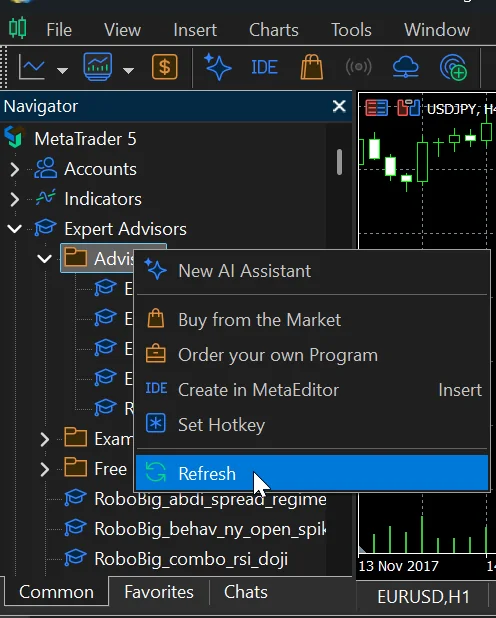Choose Create in MetaEditor
This screenshot has height=618, width=496.
point(312,390)
